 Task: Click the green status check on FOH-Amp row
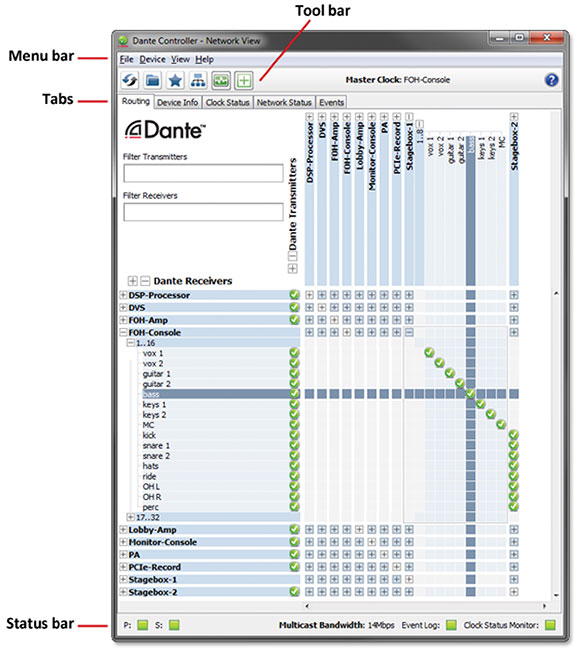[x=294, y=320]
